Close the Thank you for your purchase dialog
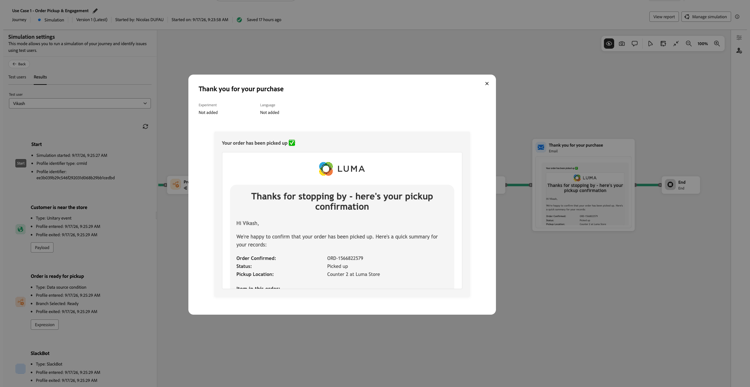Image resolution: width=750 pixels, height=387 pixels. (x=487, y=84)
